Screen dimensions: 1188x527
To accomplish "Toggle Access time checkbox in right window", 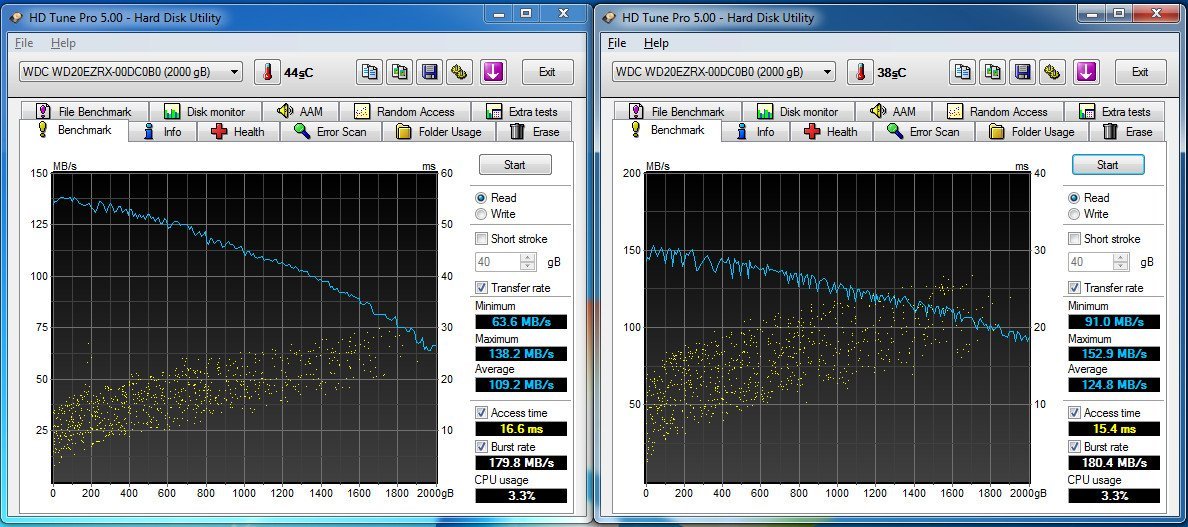I will pos(1075,413).
